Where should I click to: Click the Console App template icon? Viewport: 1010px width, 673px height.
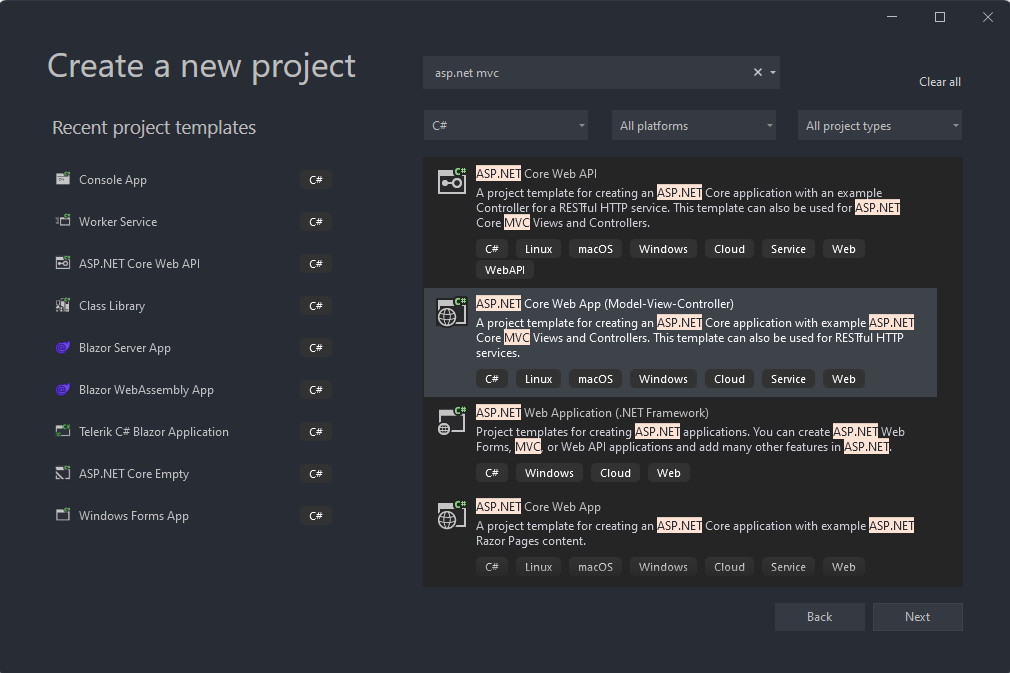click(62, 180)
